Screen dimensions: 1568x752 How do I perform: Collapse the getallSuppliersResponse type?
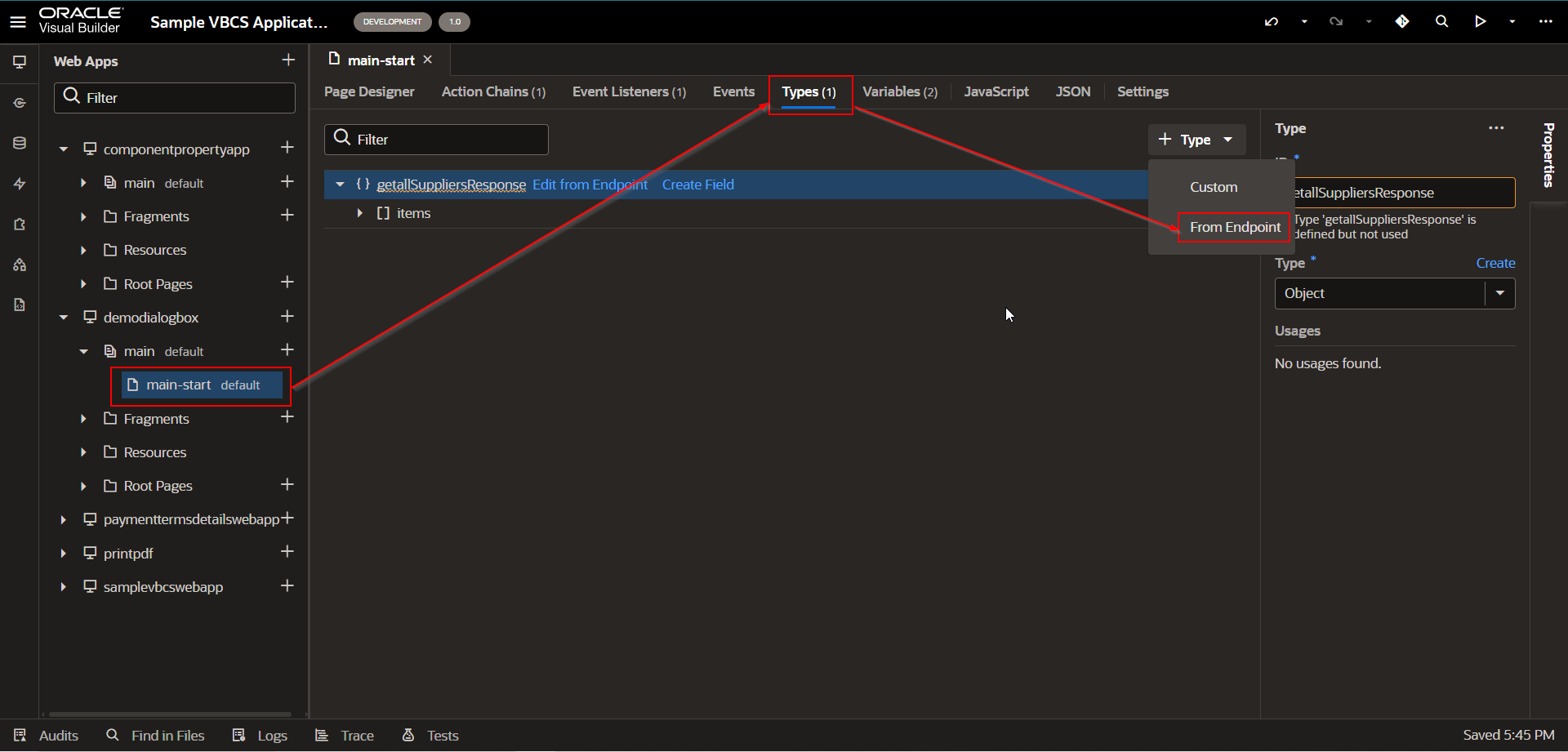click(x=340, y=185)
